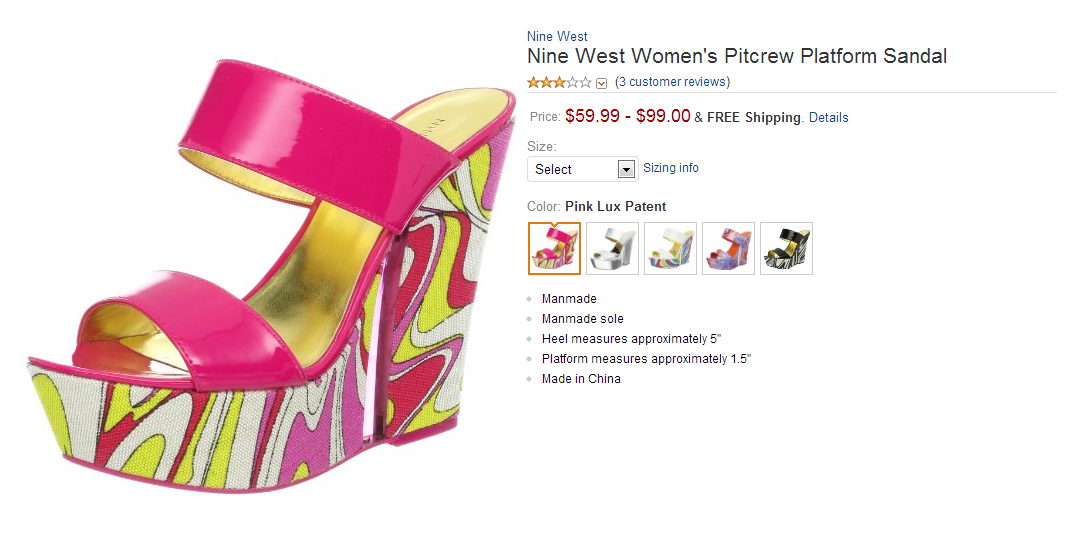Choose the black zebra-print sandal swatch
Image resolution: width=1068 pixels, height=539 pixels.
(x=786, y=248)
